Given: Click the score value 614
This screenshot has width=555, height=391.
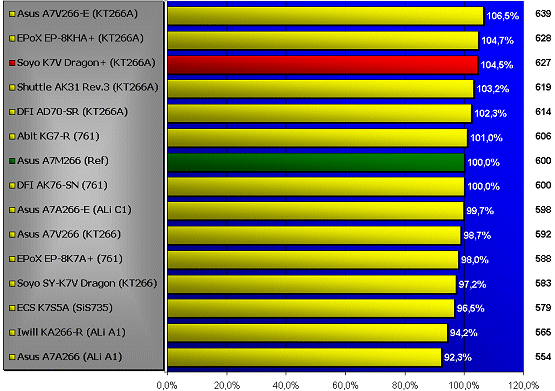Looking at the screenshot, I should point(543,112).
